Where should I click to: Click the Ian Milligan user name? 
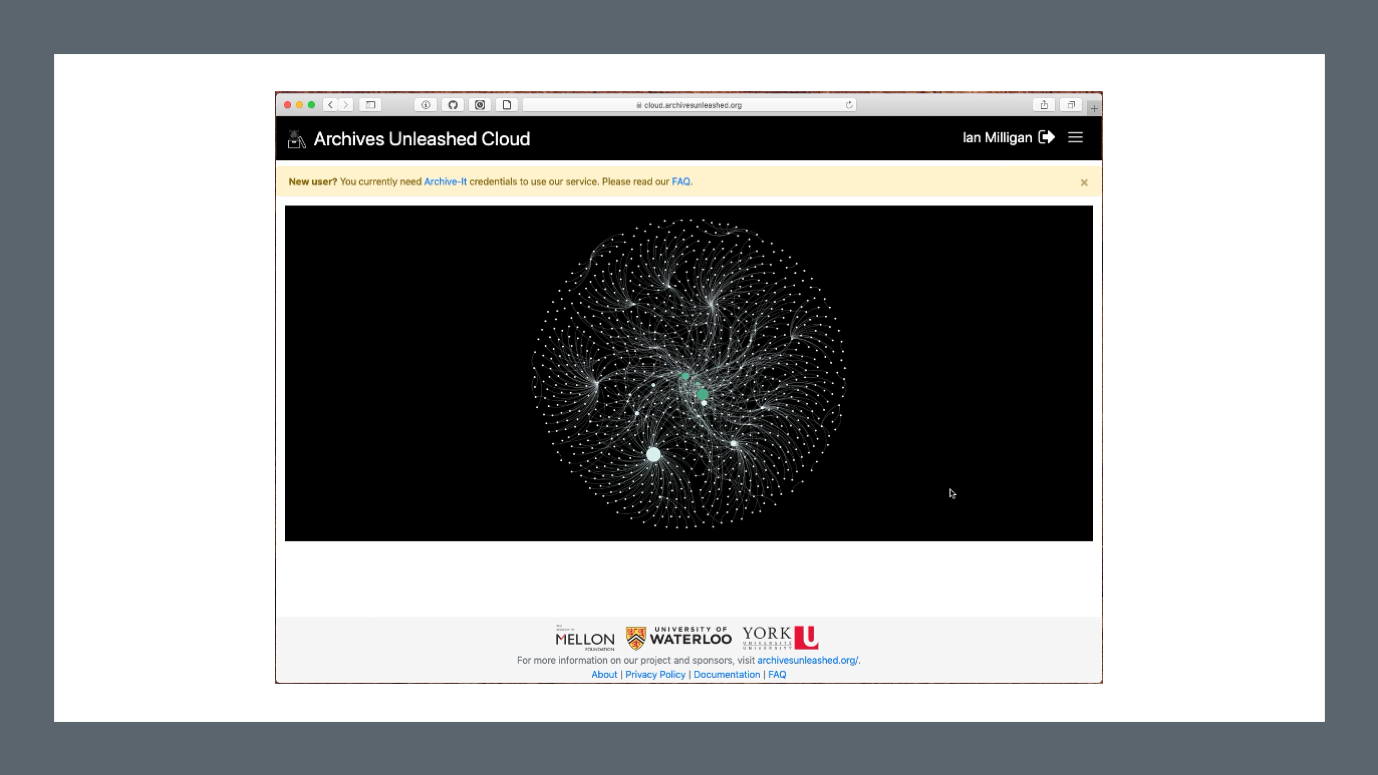[x=997, y=138]
